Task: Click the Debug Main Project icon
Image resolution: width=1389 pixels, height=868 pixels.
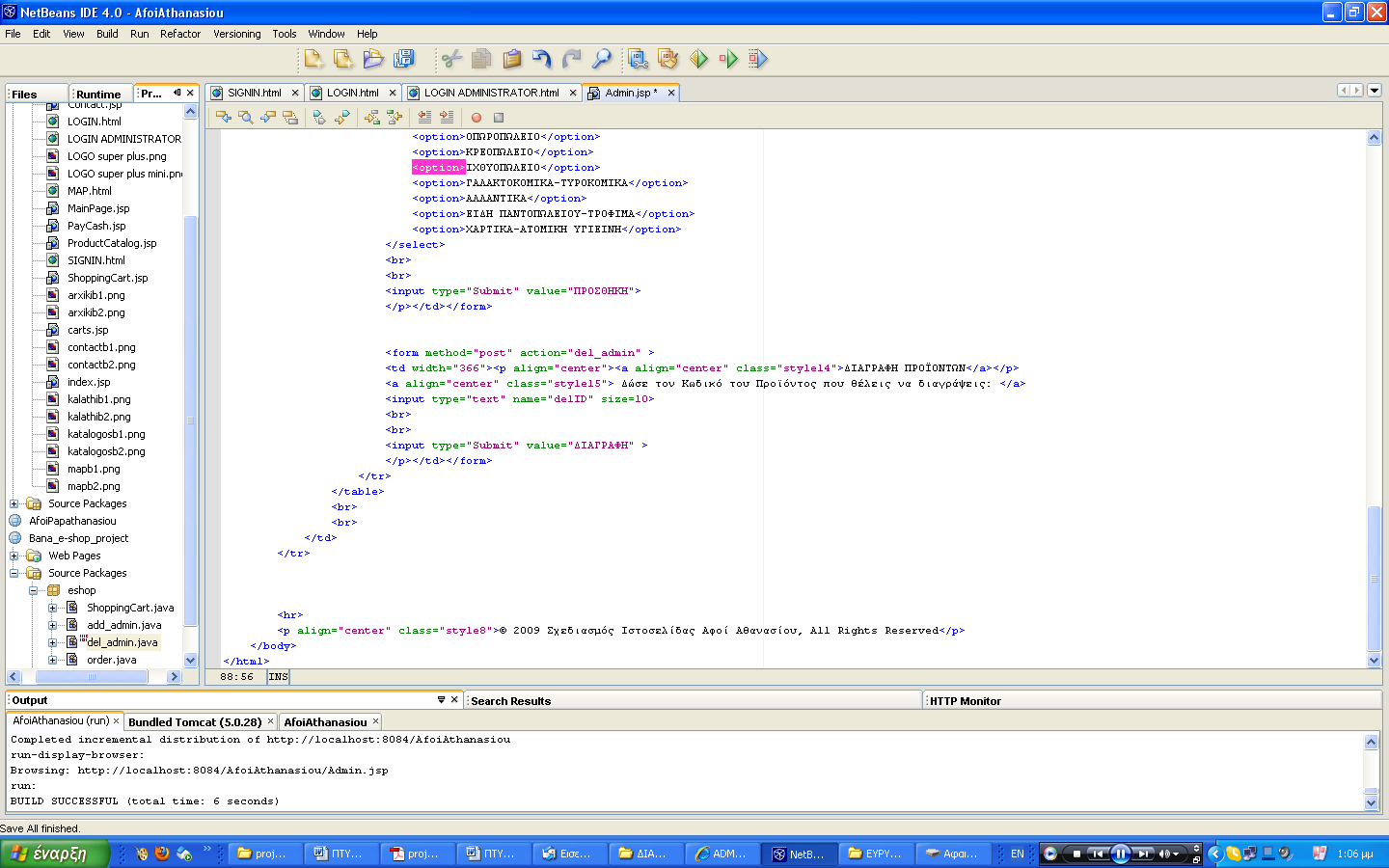Action: [x=728, y=59]
